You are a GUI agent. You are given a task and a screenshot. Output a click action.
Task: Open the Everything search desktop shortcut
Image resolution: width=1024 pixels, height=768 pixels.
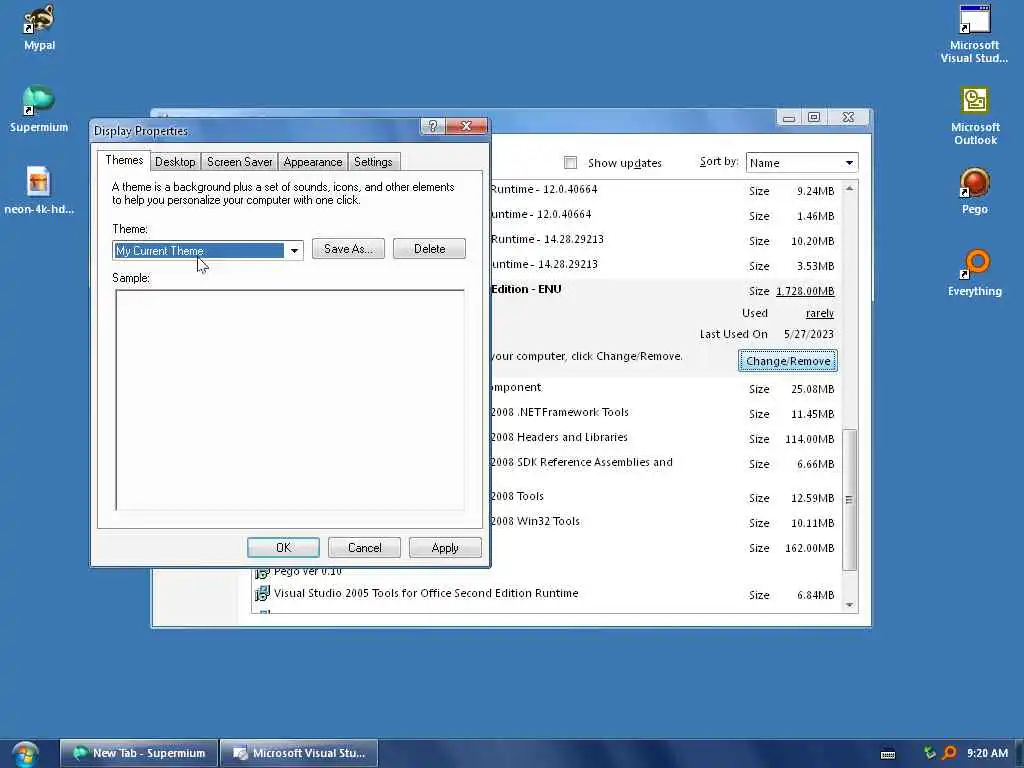click(974, 273)
